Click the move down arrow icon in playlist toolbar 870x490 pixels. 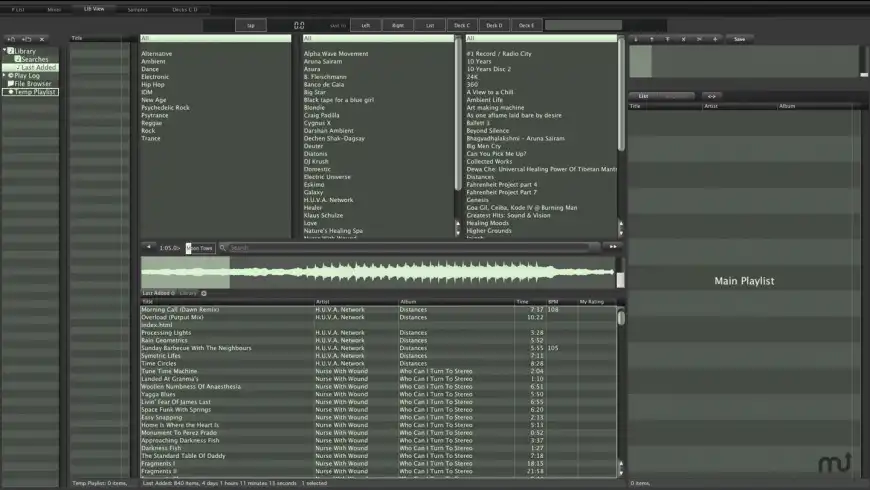coord(636,39)
